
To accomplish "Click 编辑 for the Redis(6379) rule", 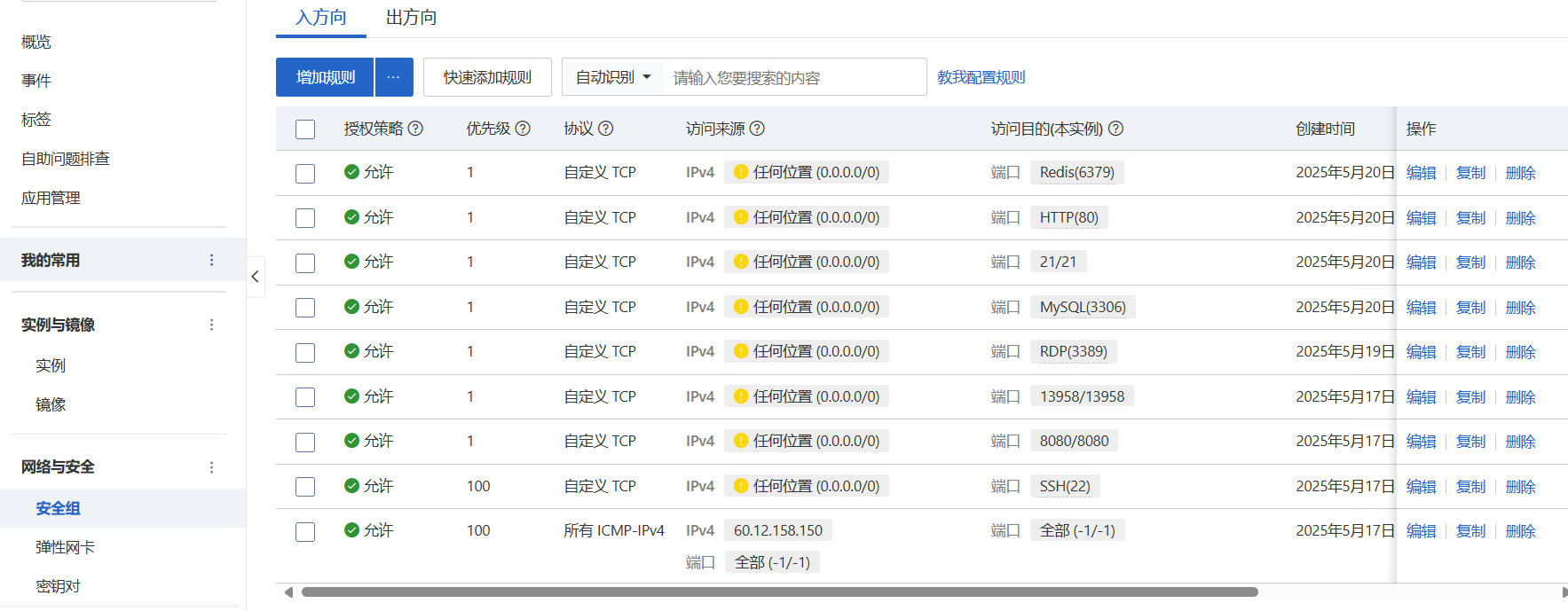I will pos(1422,173).
